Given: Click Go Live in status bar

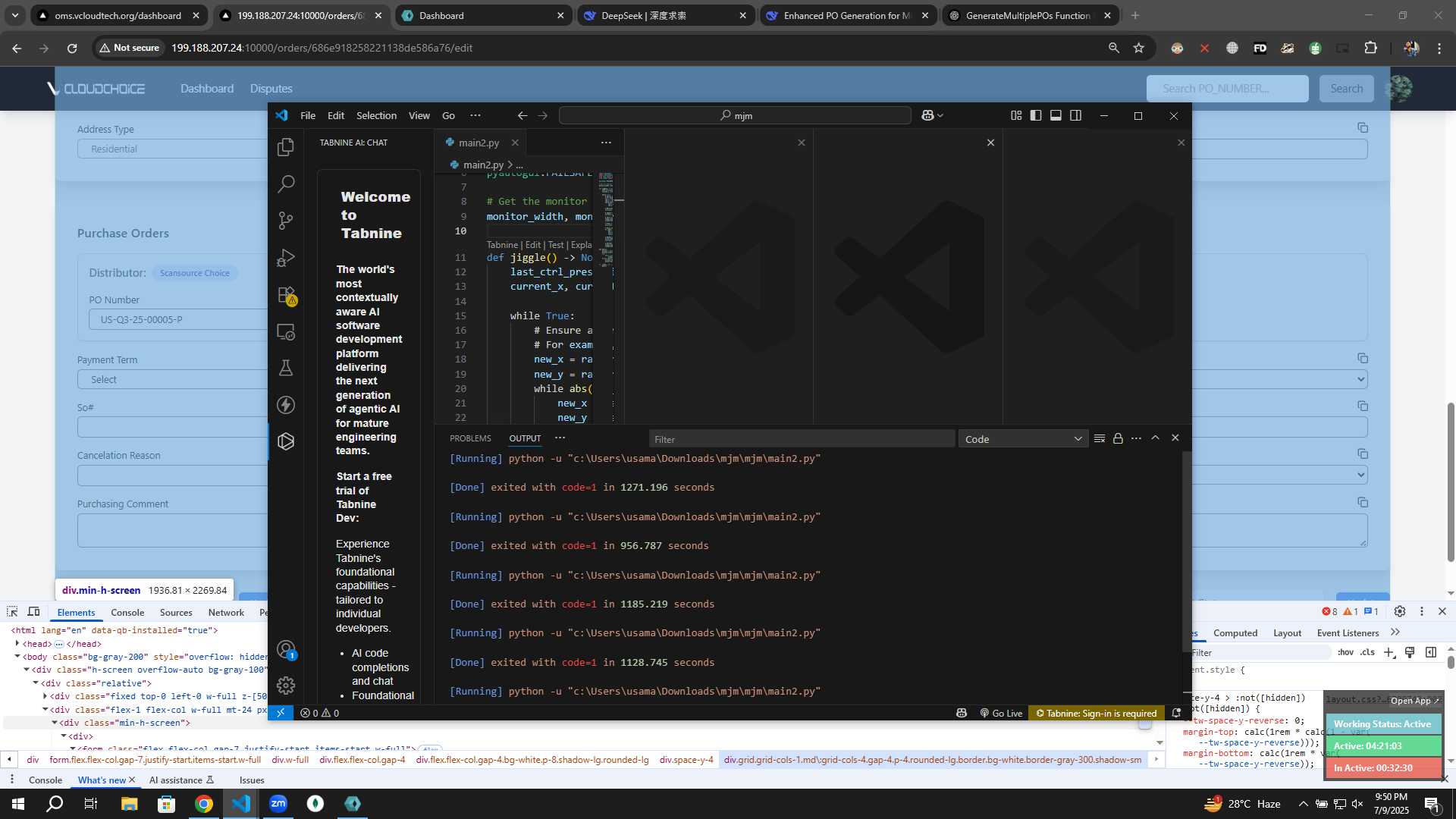Looking at the screenshot, I should tap(1001, 713).
